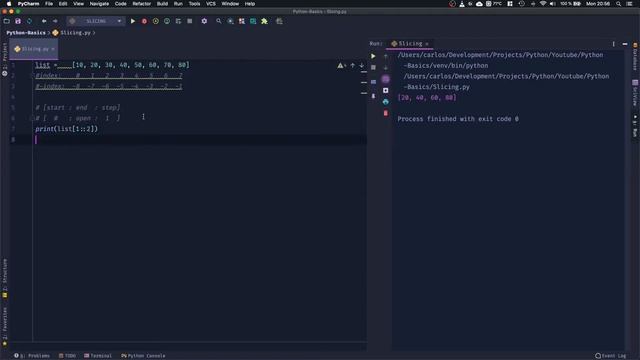The width and height of the screenshot is (640, 360).
Task: Open macOS Spotlight search in the menu bar
Action: [x=618, y=4]
